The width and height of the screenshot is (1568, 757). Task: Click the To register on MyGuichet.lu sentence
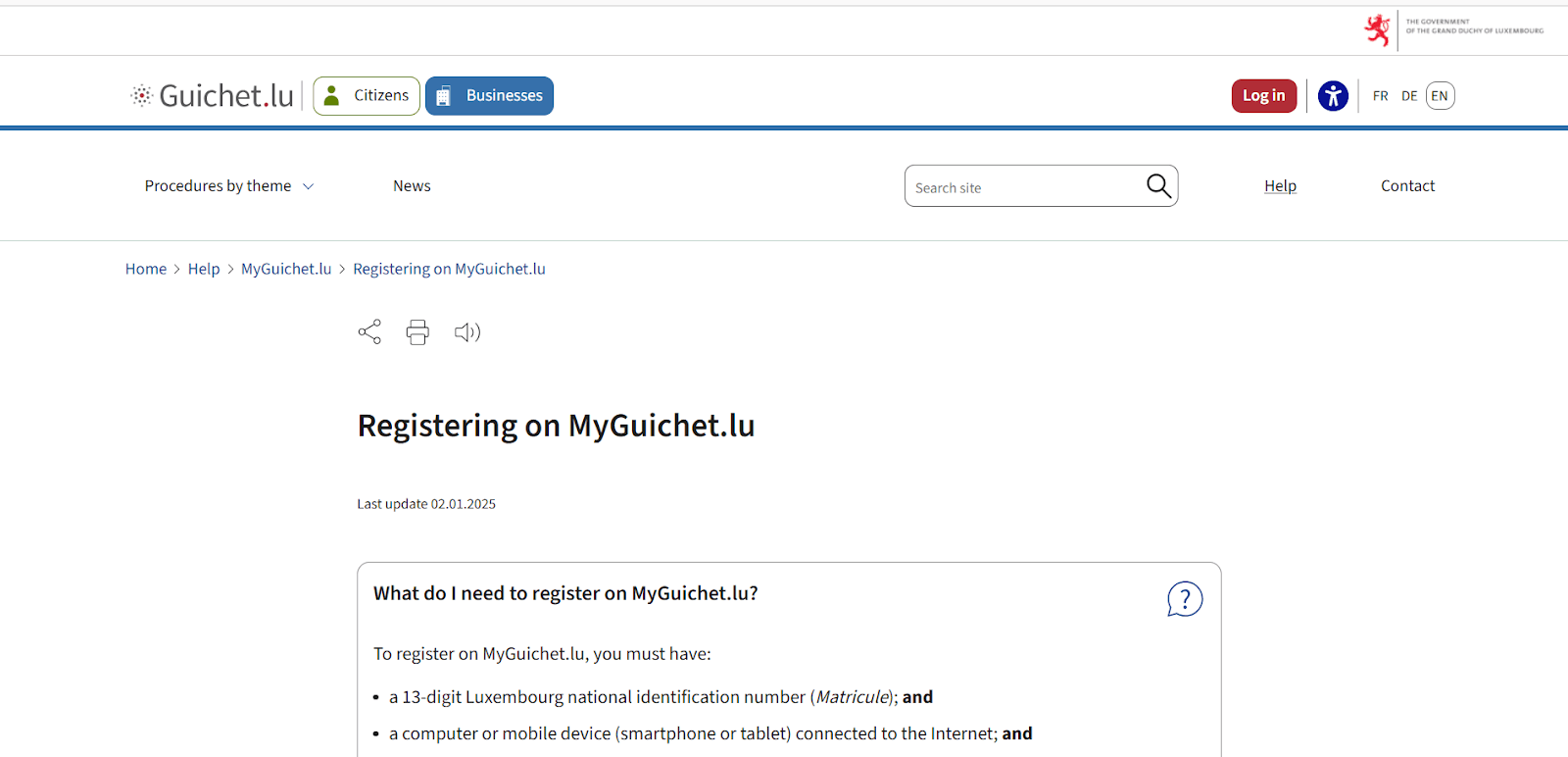(542, 654)
